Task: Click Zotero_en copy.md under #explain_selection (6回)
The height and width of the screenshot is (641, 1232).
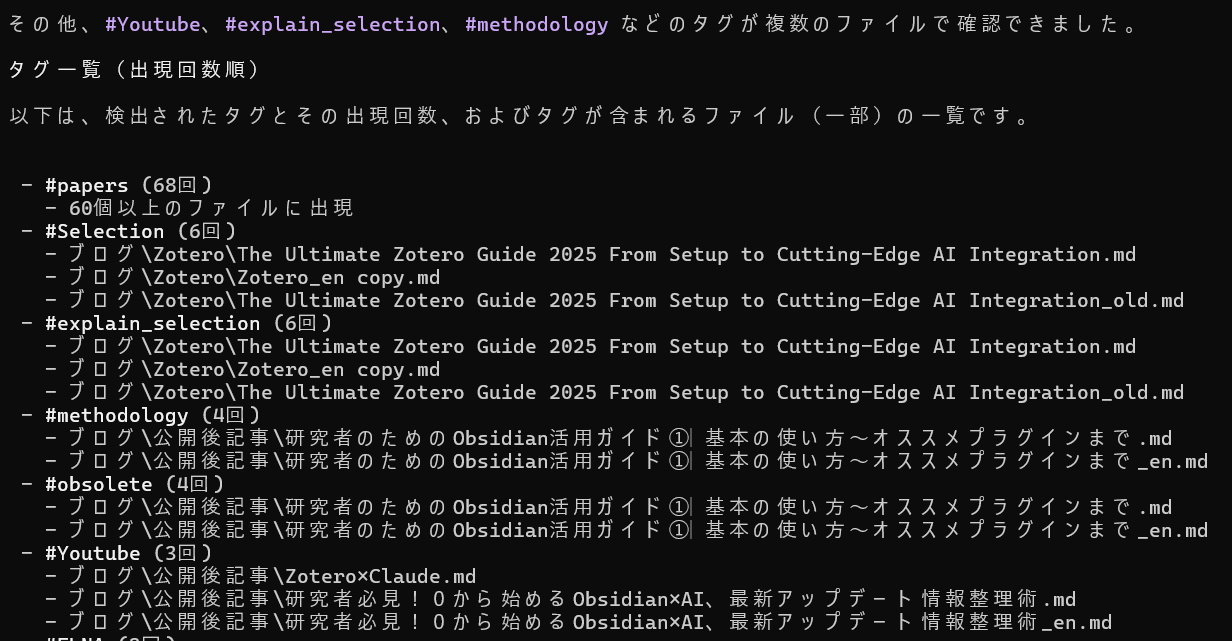Action: pyautogui.click(x=255, y=369)
